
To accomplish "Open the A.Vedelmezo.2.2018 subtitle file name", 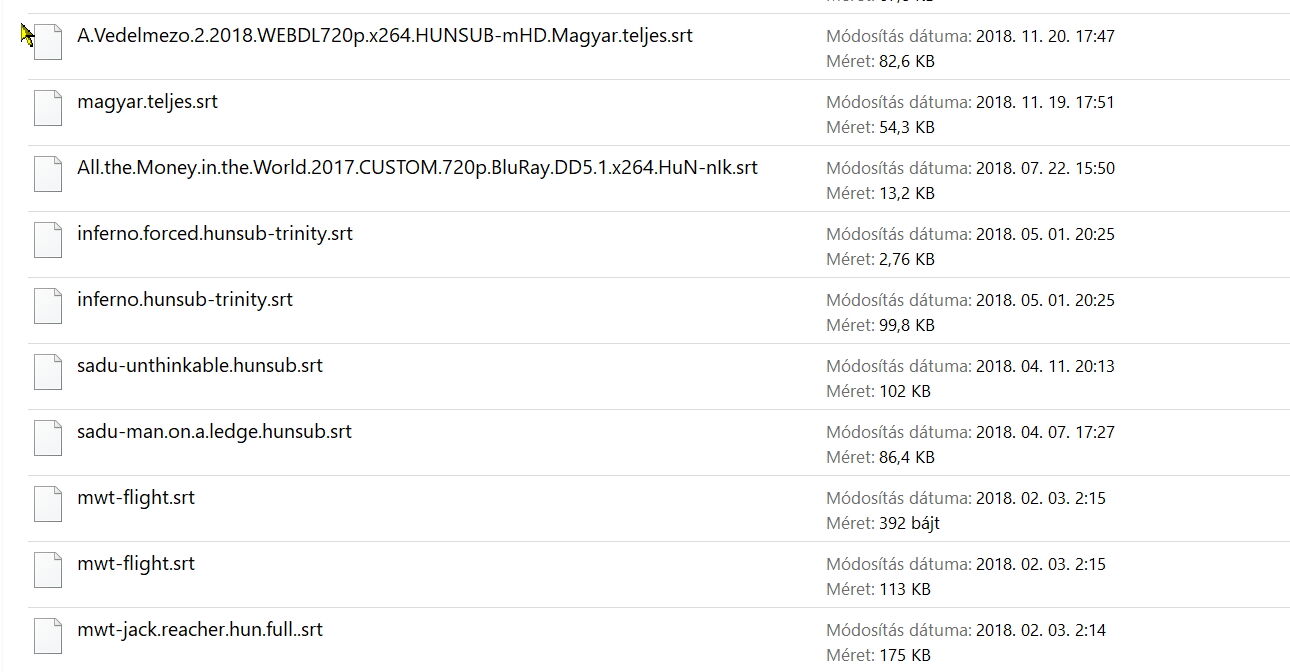I will (384, 36).
